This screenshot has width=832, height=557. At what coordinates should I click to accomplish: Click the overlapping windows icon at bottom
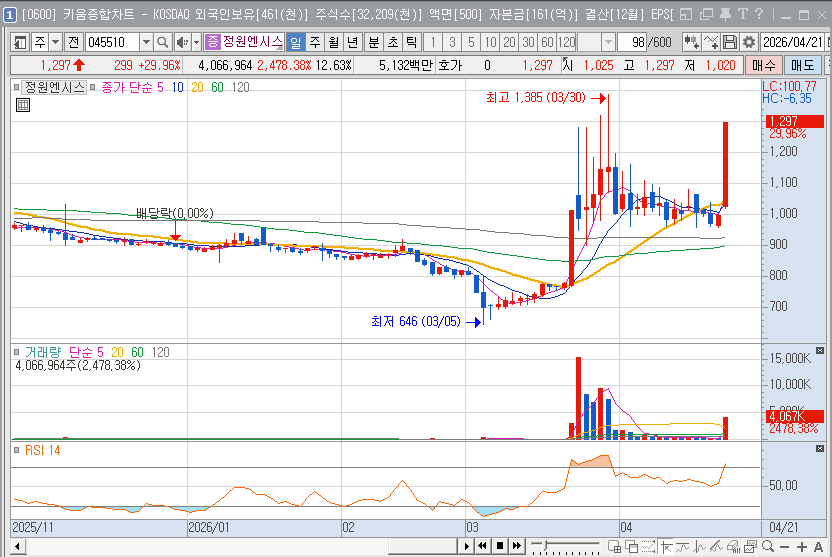pos(631,546)
